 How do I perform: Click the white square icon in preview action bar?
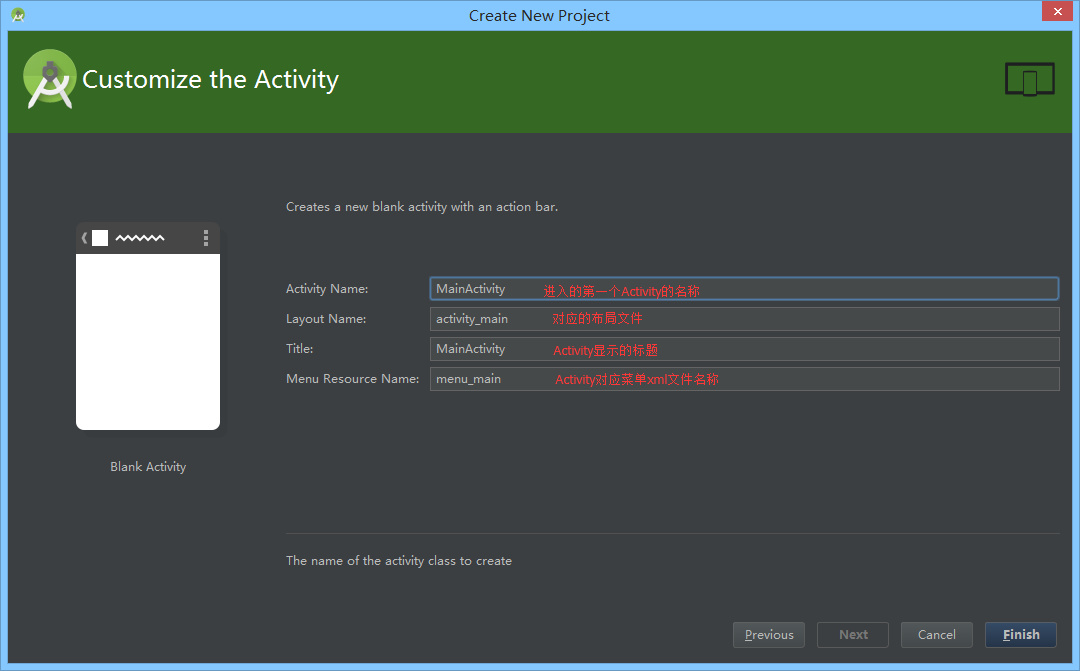pyautogui.click(x=100, y=238)
